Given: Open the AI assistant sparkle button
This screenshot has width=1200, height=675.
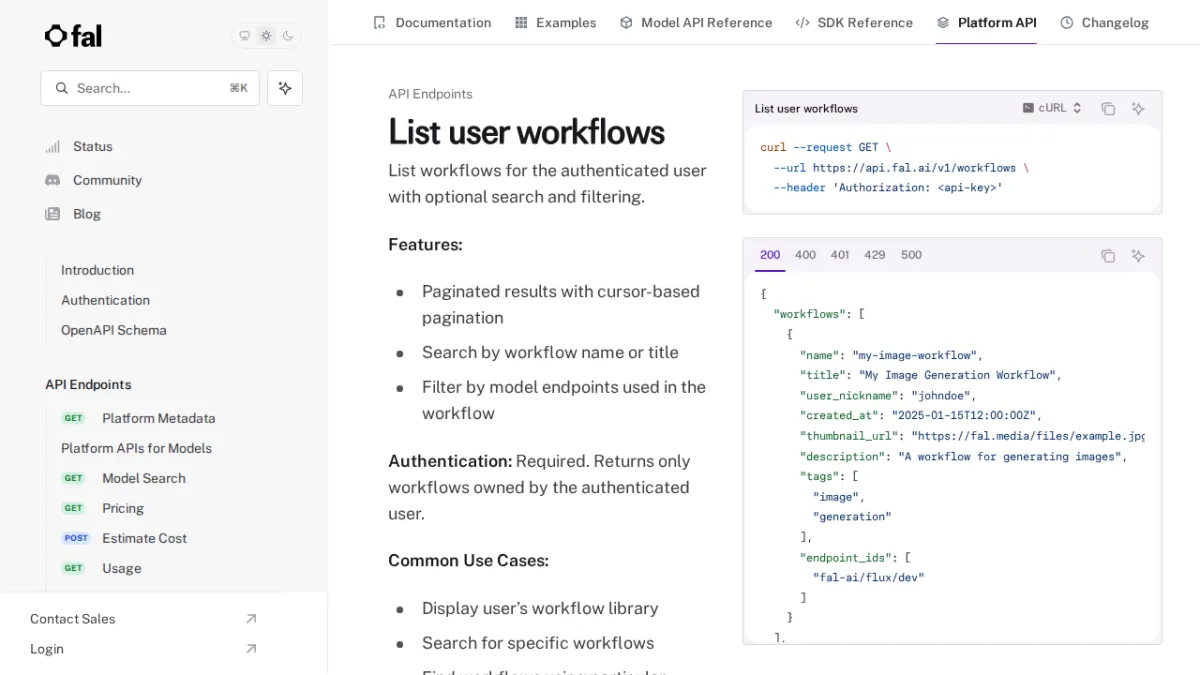Looking at the screenshot, I should coord(285,88).
